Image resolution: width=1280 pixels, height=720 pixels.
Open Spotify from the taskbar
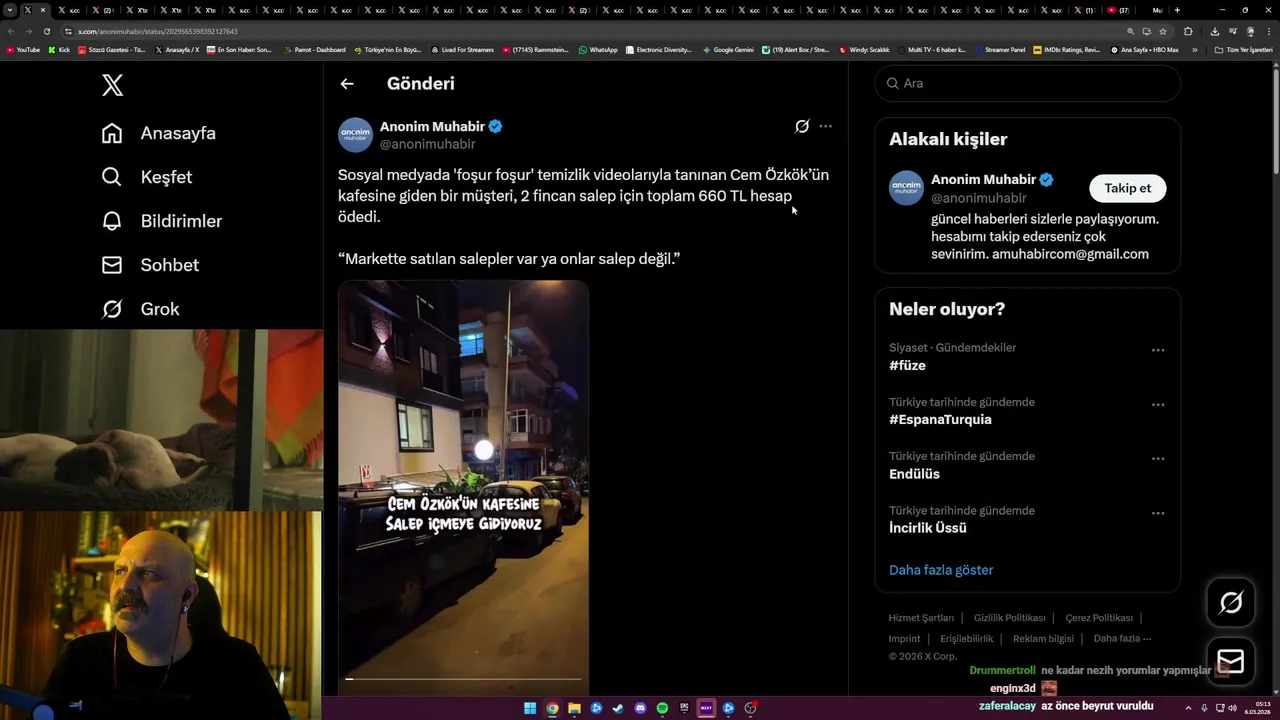point(662,708)
